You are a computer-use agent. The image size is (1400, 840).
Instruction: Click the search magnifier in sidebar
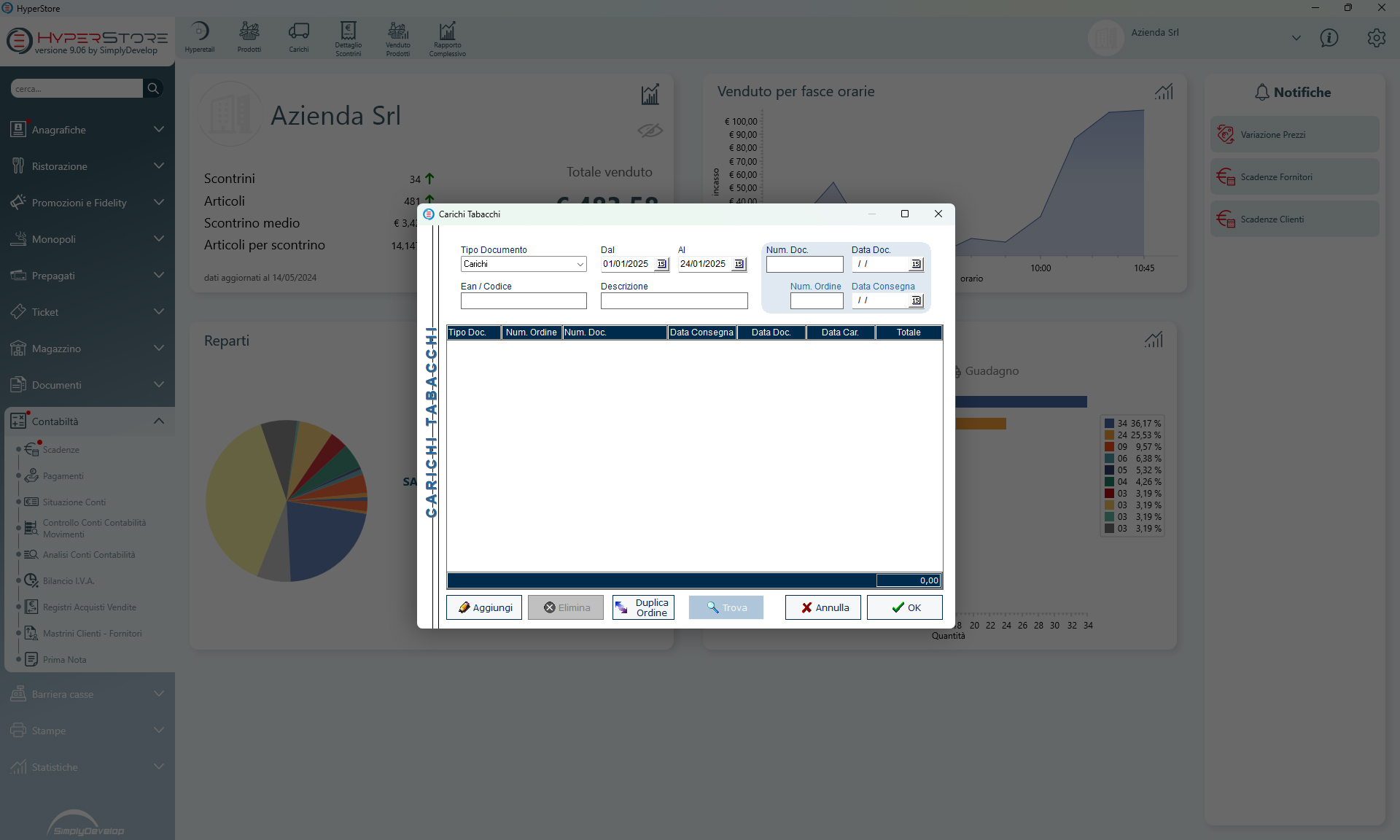pyautogui.click(x=153, y=88)
